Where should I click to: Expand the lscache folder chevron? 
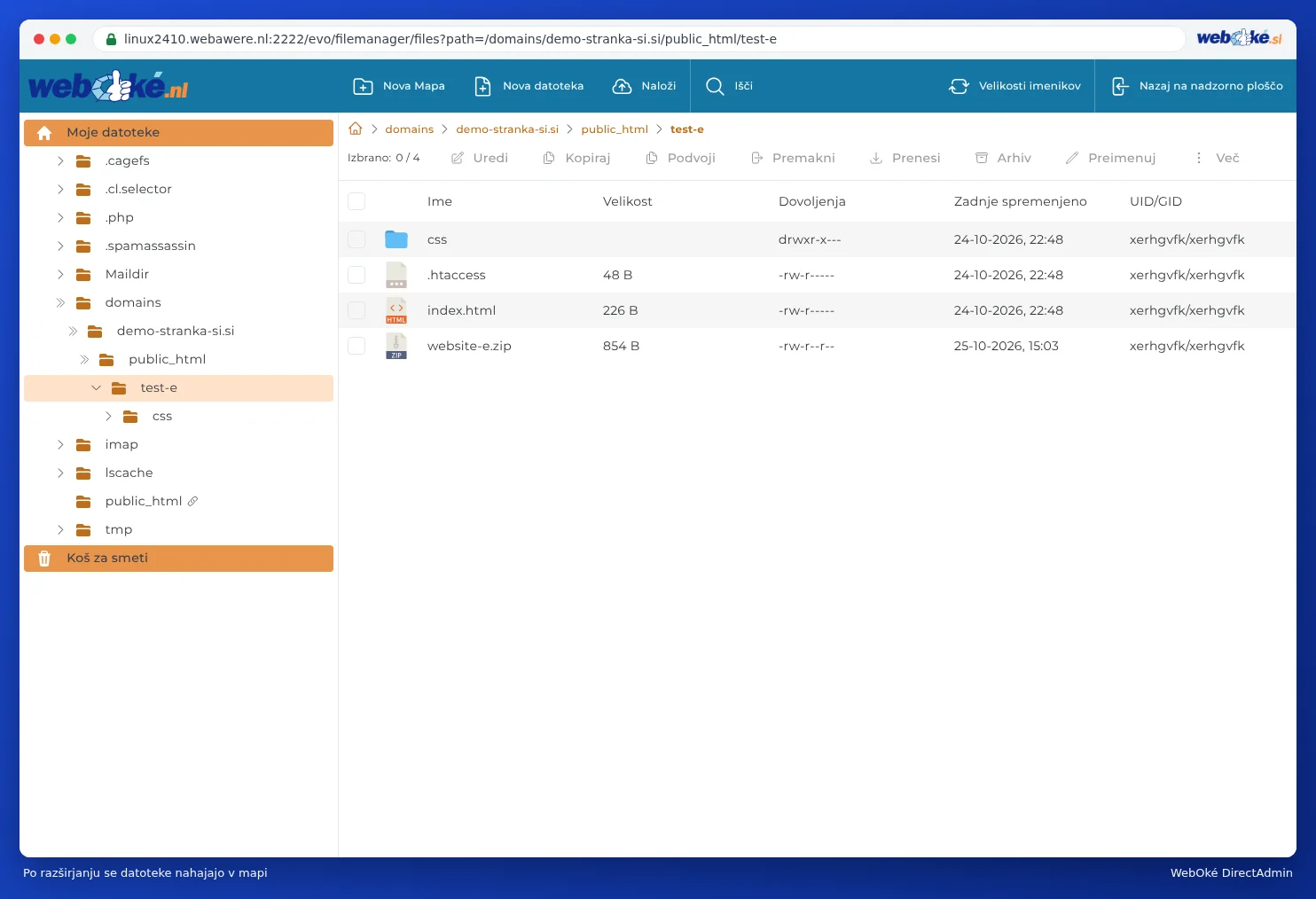(x=60, y=473)
